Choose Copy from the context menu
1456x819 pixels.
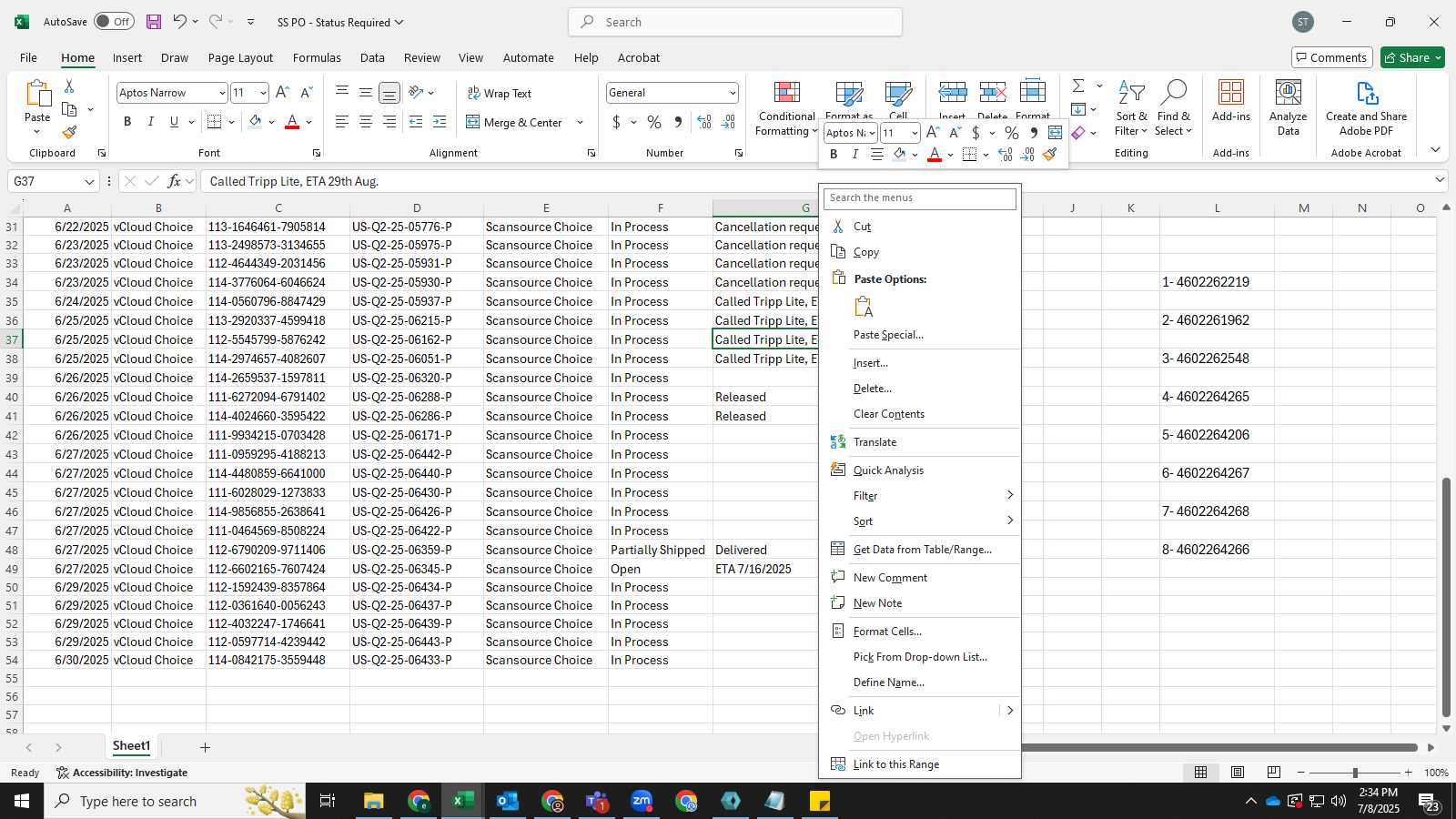(919, 252)
